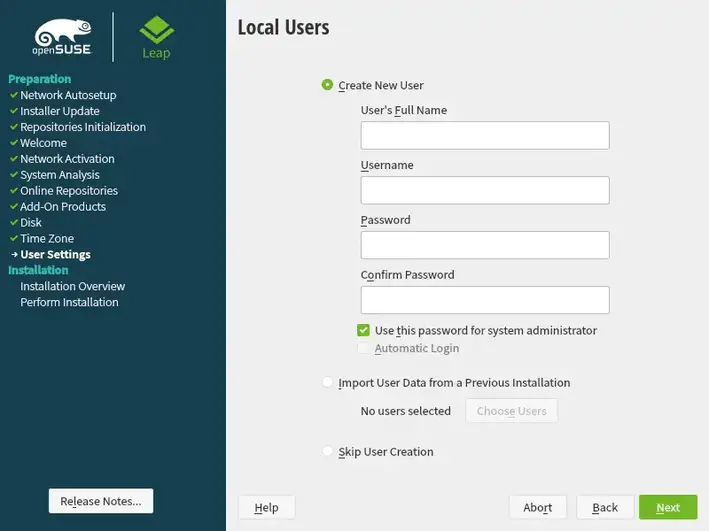Click the checkmark beside Time Zone
This screenshot has height=531, width=709.
[x=14, y=238]
